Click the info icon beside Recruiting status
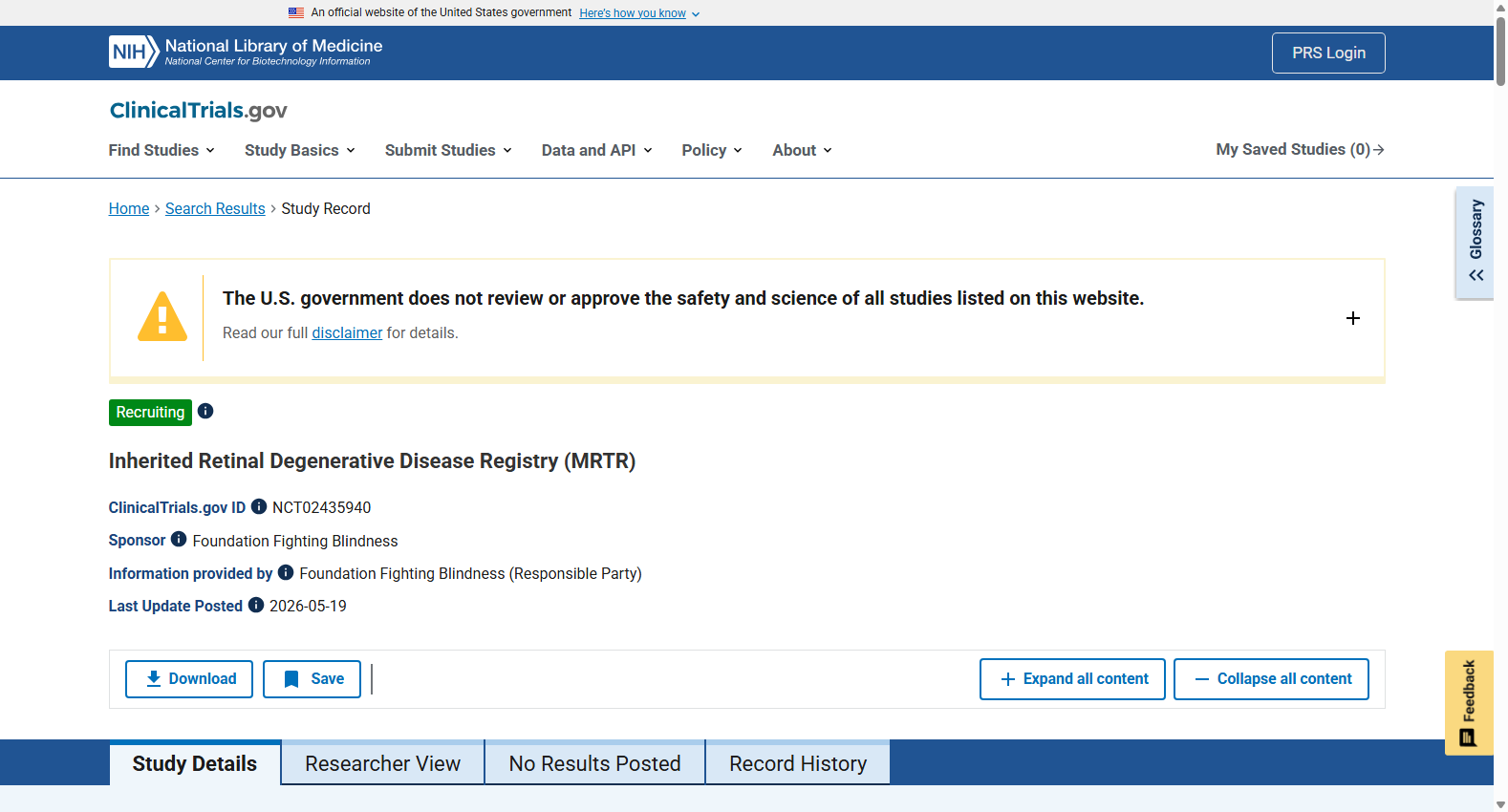The height and width of the screenshot is (812, 1508). tap(205, 411)
